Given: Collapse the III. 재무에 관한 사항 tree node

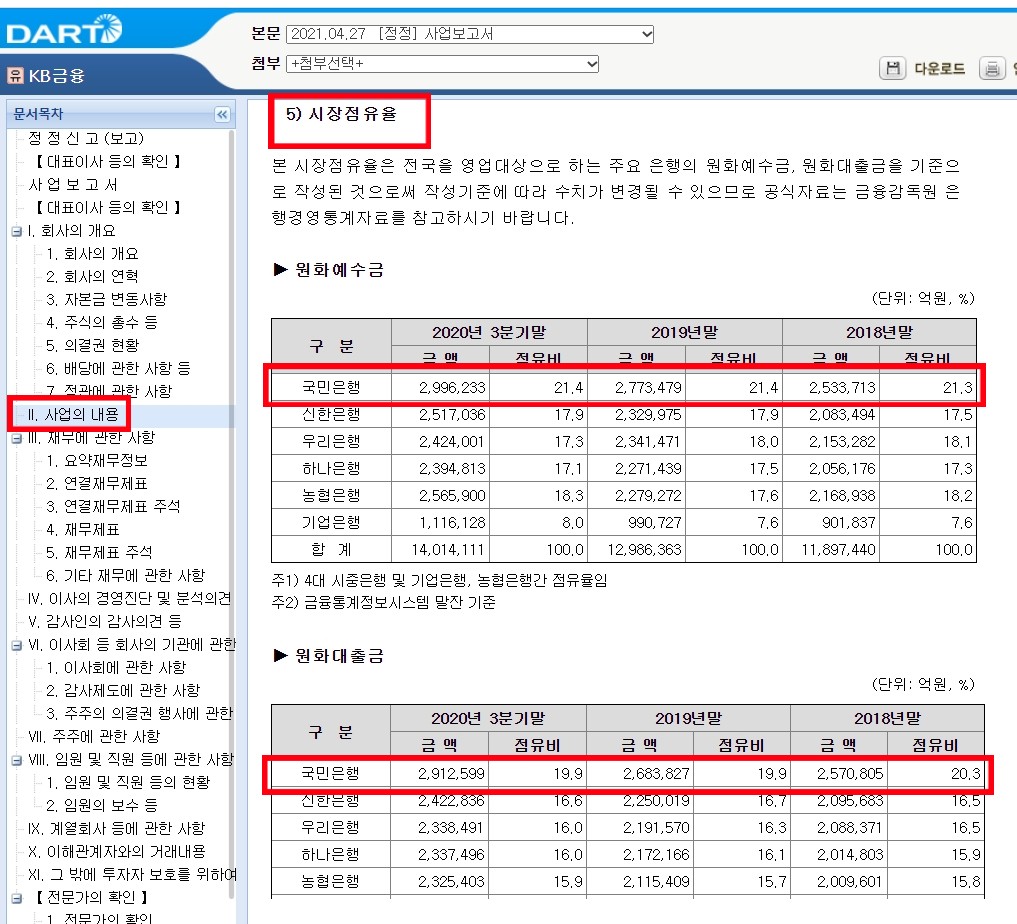Looking at the screenshot, I should 16,438.
